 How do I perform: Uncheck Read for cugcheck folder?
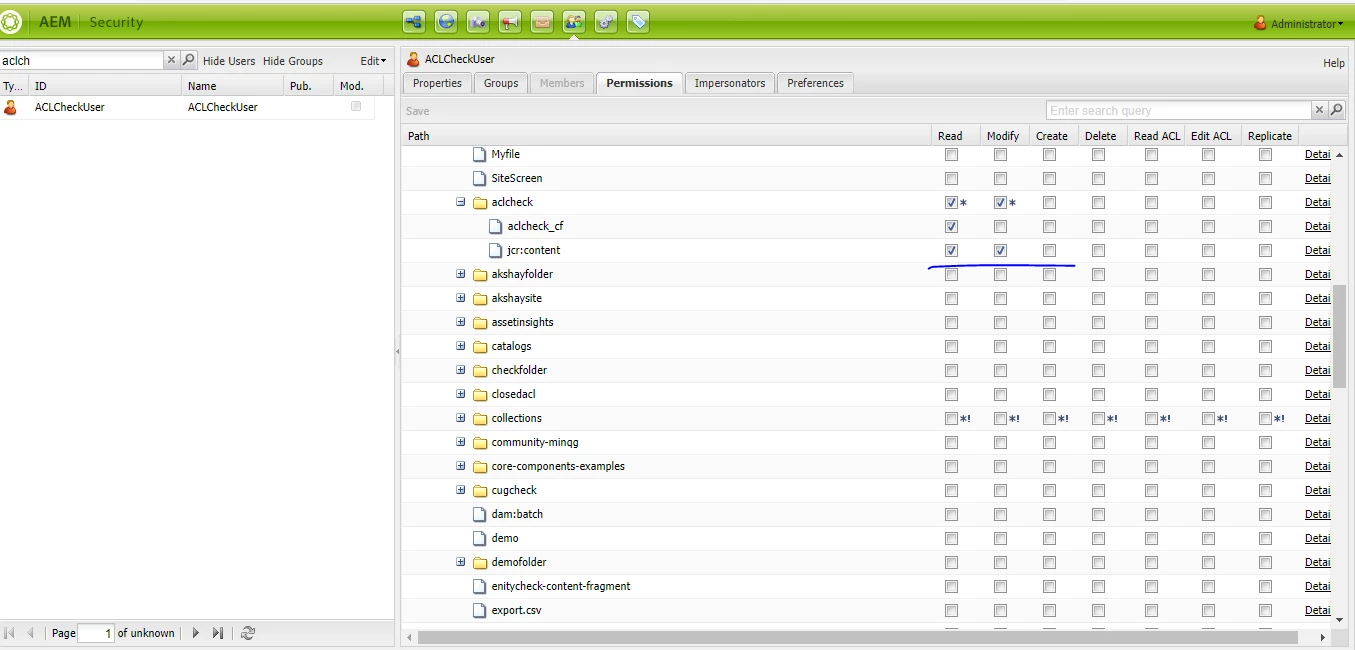click(x=951, y=491)
